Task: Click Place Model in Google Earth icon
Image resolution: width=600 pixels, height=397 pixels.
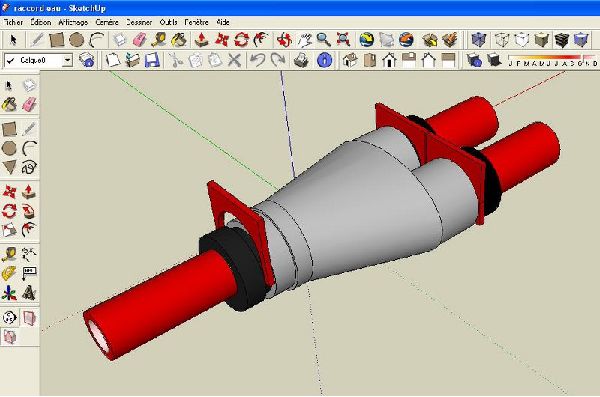Action: 406,40
